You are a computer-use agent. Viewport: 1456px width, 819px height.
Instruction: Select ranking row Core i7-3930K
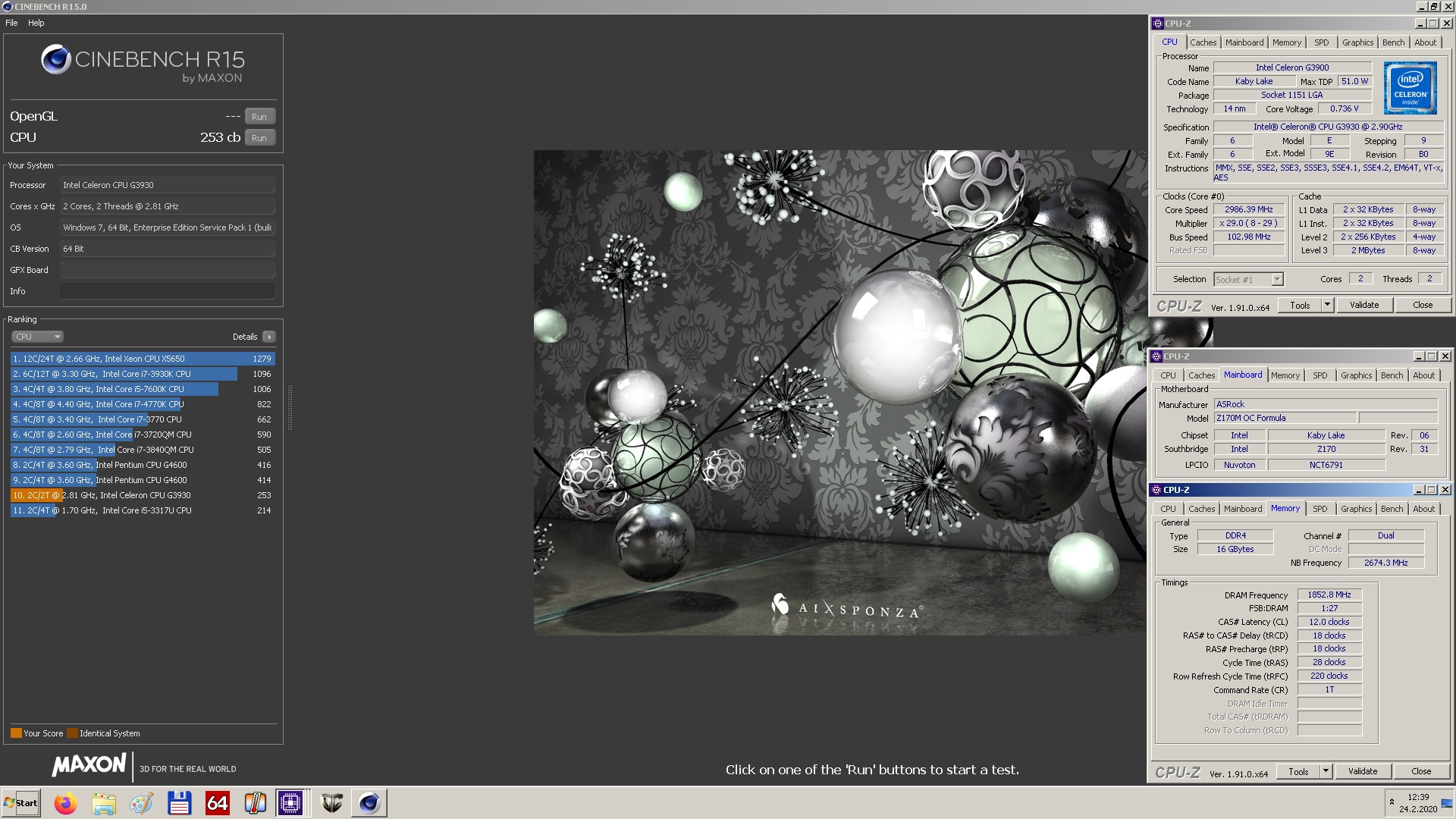click(x=143, y=374)
